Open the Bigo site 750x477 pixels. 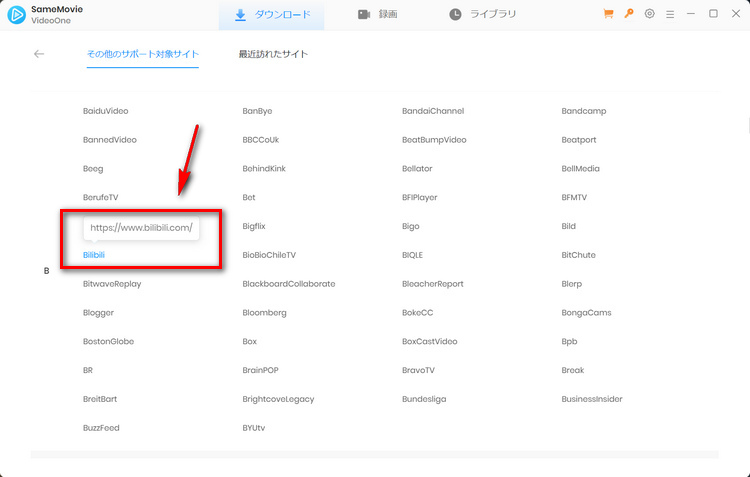410,226
